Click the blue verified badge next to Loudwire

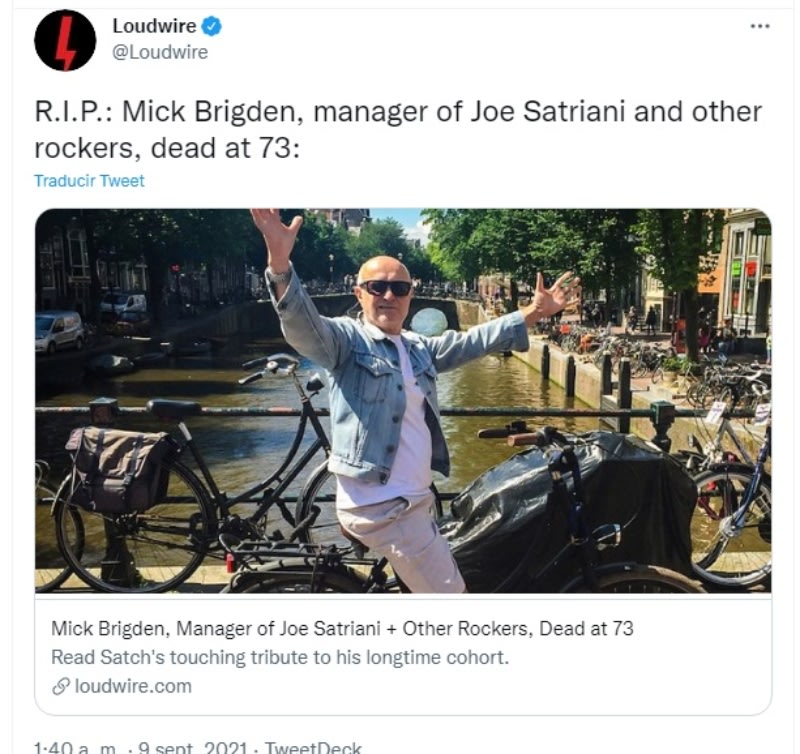211,26
